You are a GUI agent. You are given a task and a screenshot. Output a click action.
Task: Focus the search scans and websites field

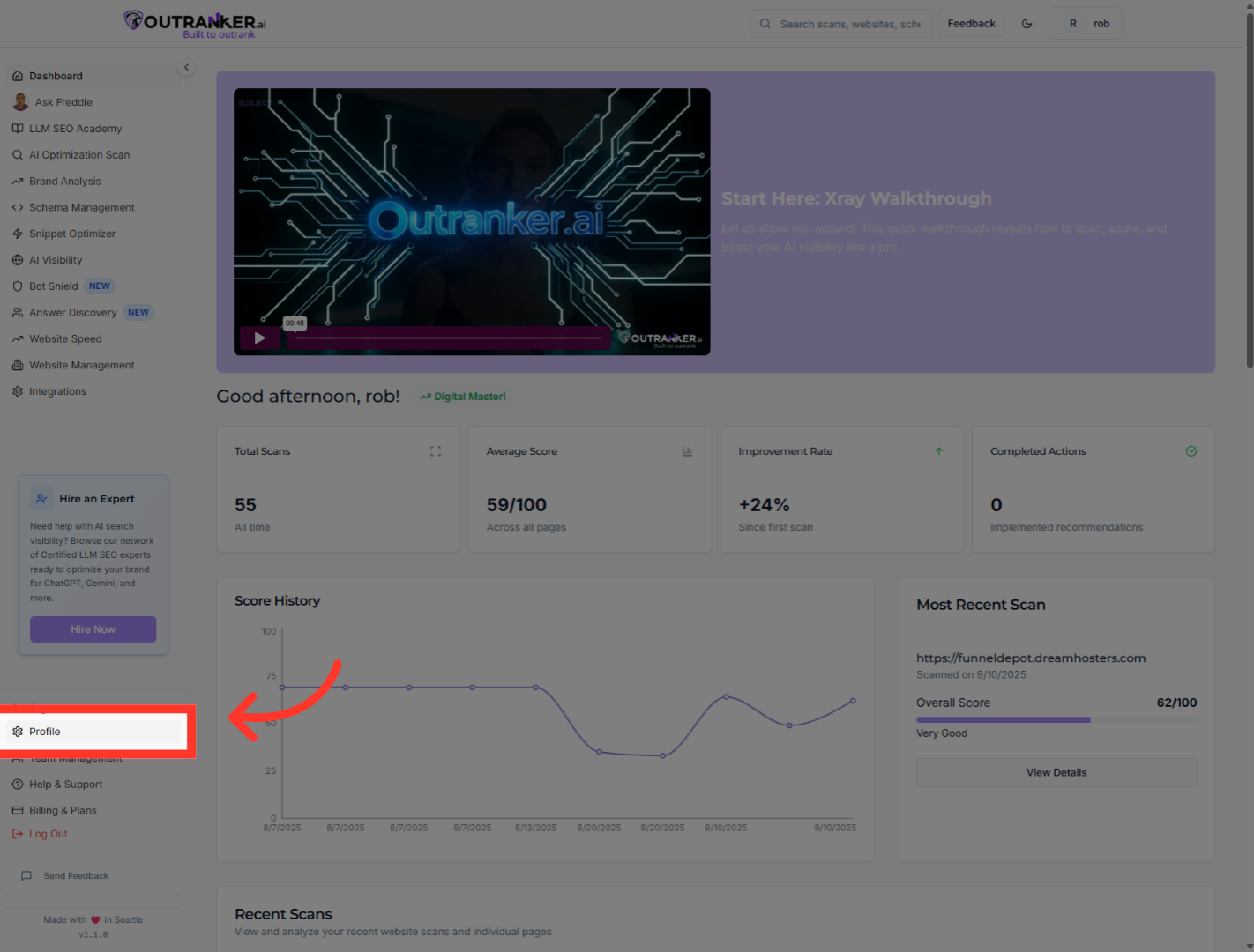(x=841, y=24)
